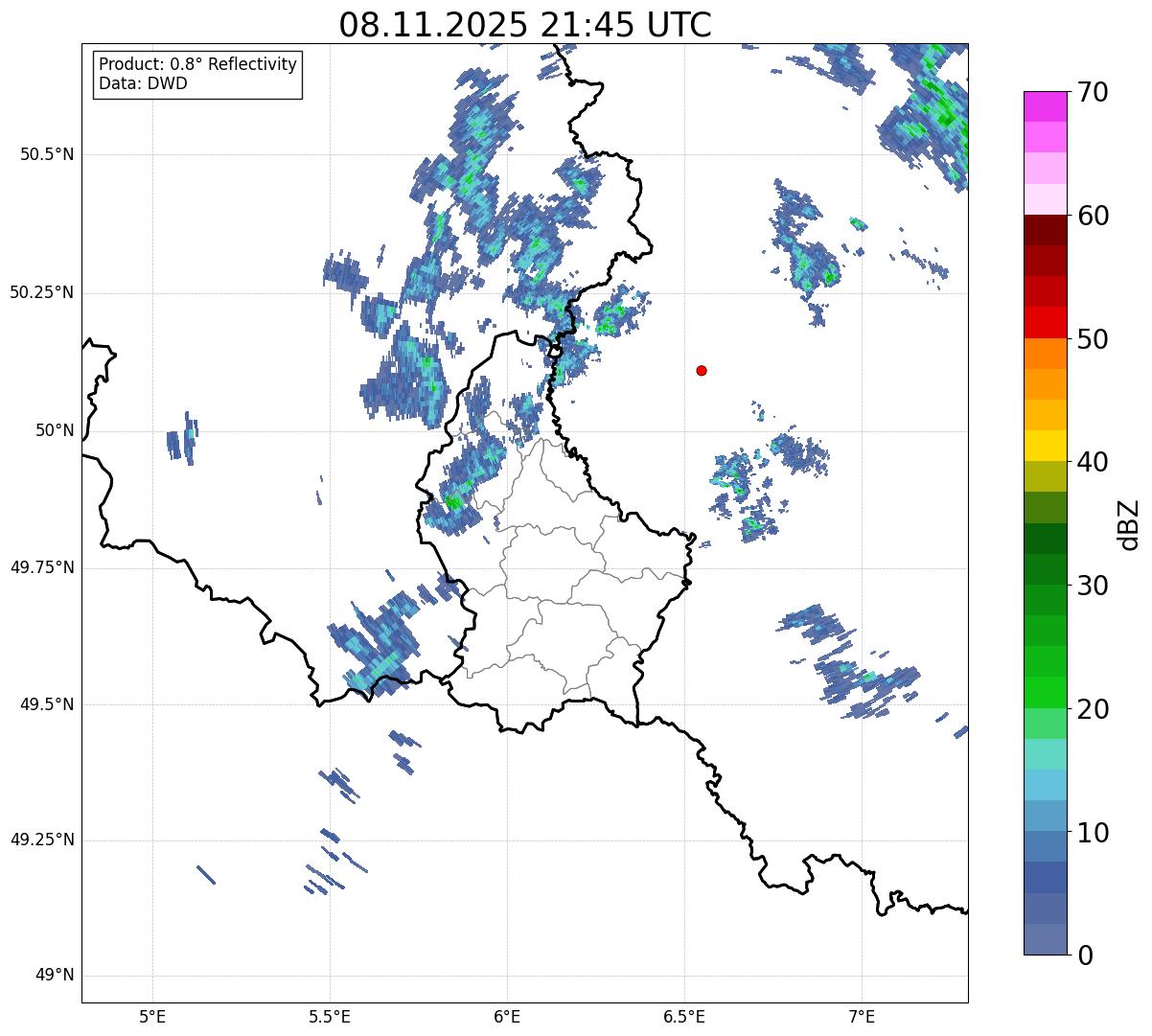Click the latitude label "49.5°N"
This screenshot has width=1152, height=1036.
coord(47,704)
